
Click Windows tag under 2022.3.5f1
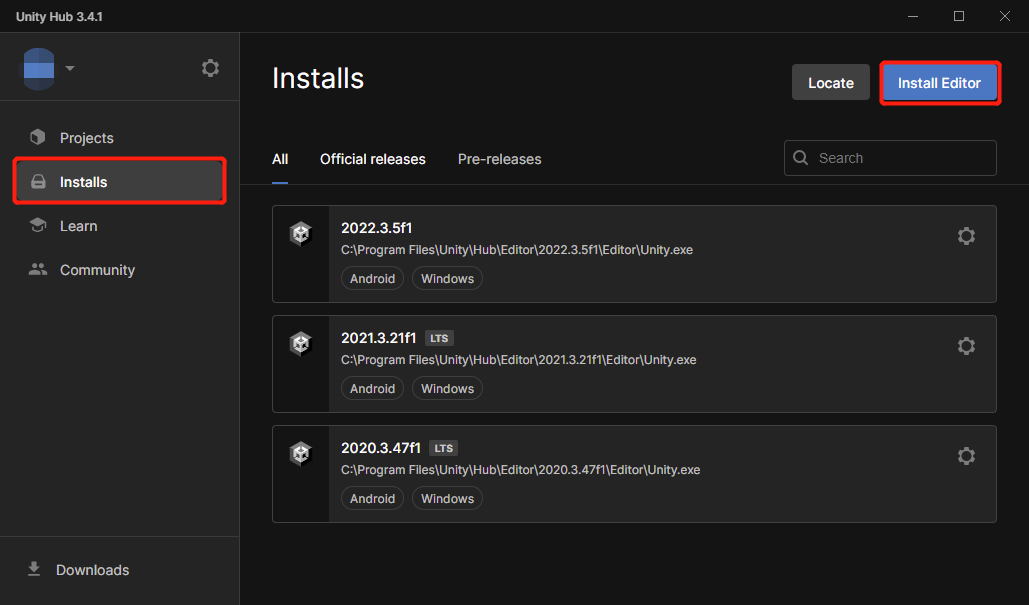click(x=448, y=278)
